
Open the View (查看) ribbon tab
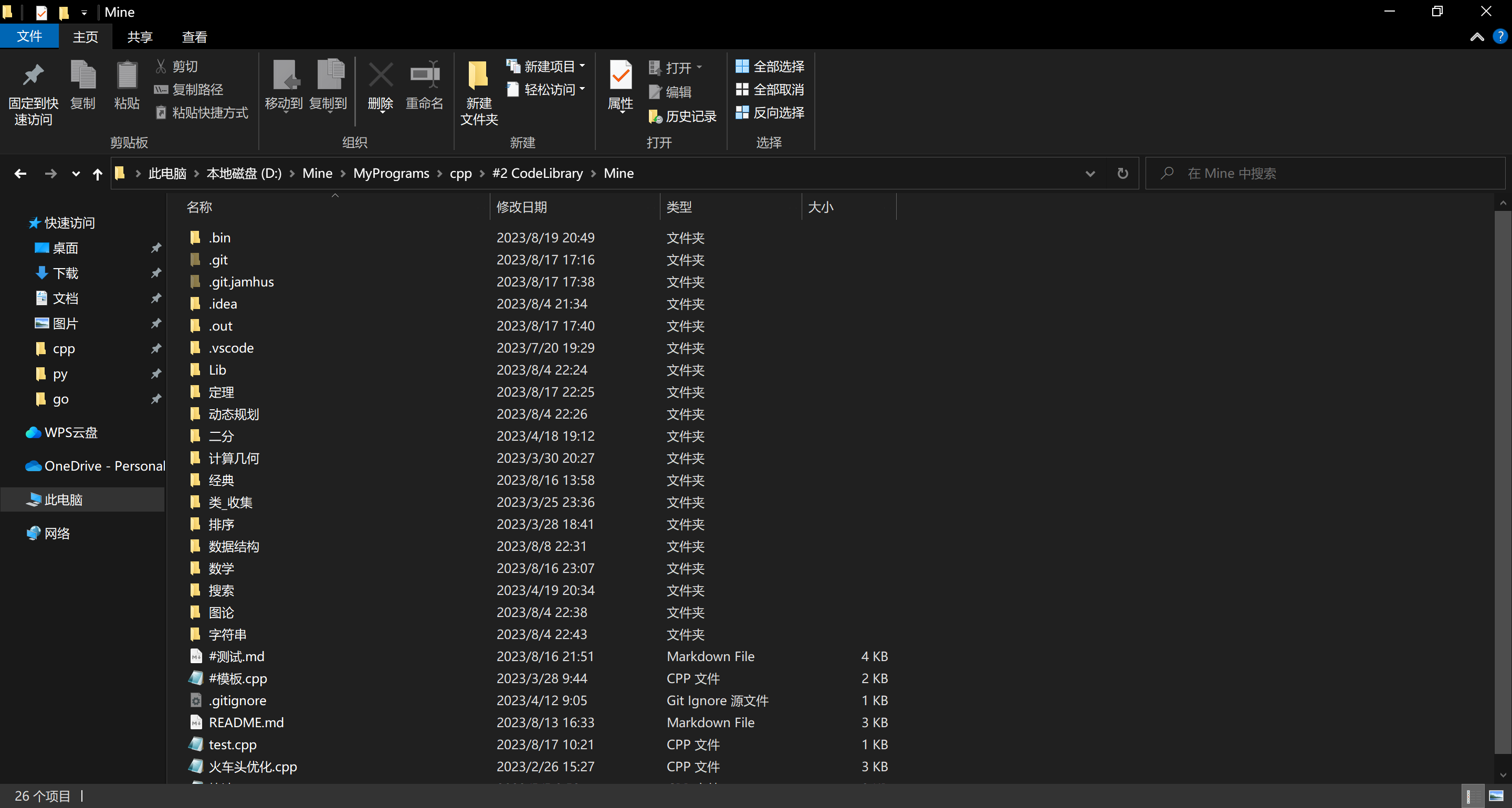coord(194,37)
